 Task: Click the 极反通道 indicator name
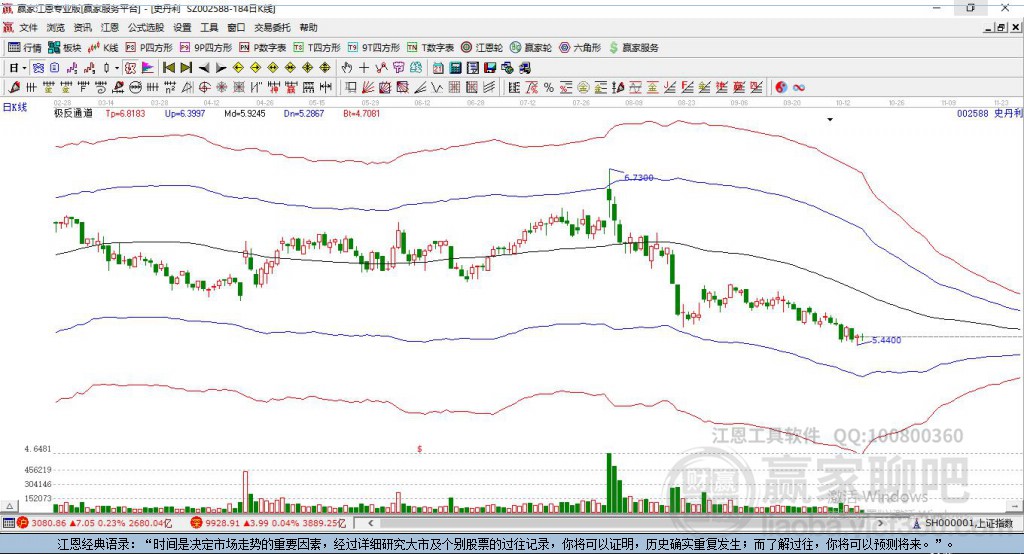click(73, 113)
